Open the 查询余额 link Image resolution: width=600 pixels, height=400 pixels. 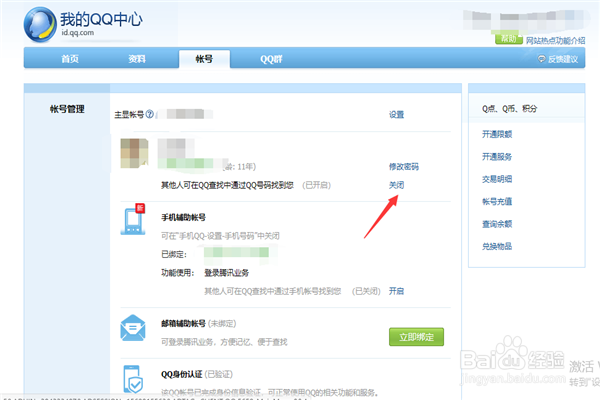[x=497, y=224]
